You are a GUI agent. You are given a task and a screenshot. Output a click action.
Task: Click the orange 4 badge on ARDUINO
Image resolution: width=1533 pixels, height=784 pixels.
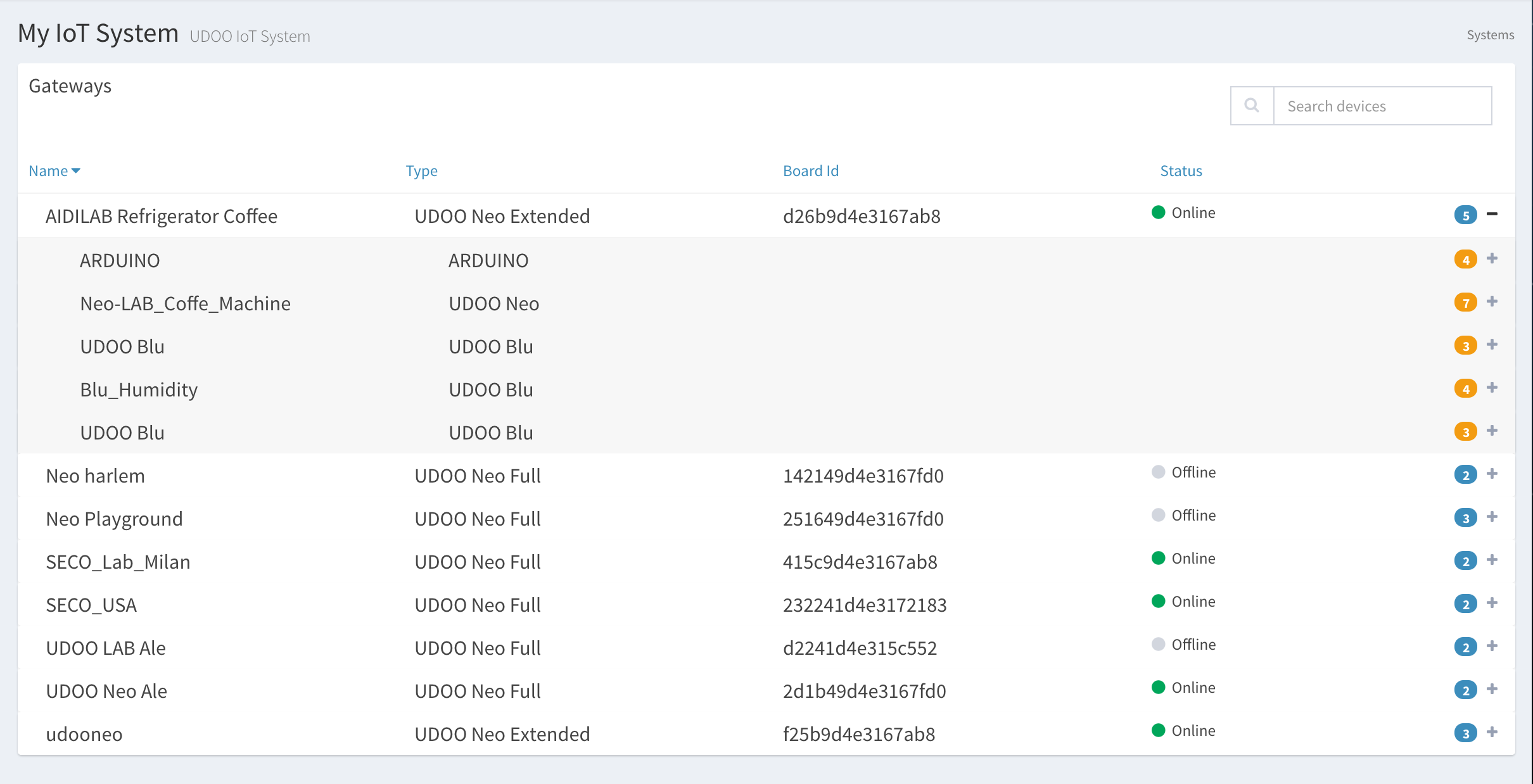(1465, 260)
